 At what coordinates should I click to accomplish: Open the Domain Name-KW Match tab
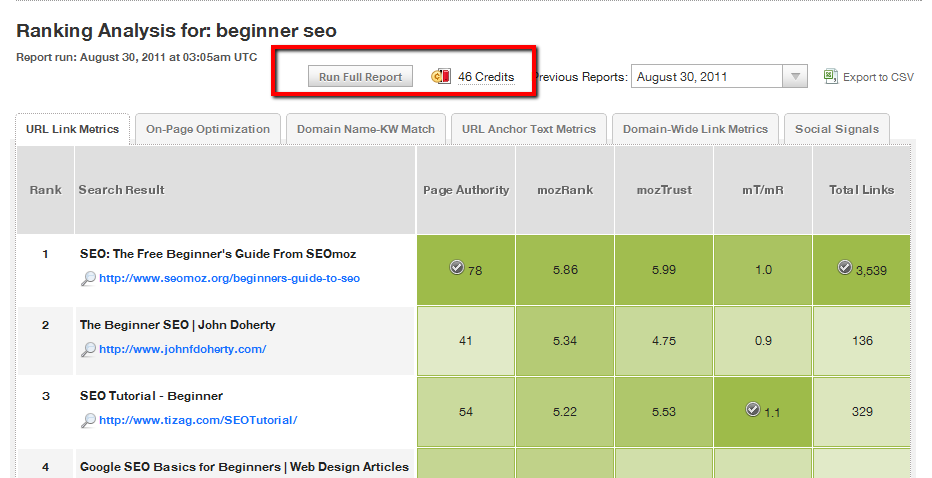pyautogui.click(x=366, y=129)
